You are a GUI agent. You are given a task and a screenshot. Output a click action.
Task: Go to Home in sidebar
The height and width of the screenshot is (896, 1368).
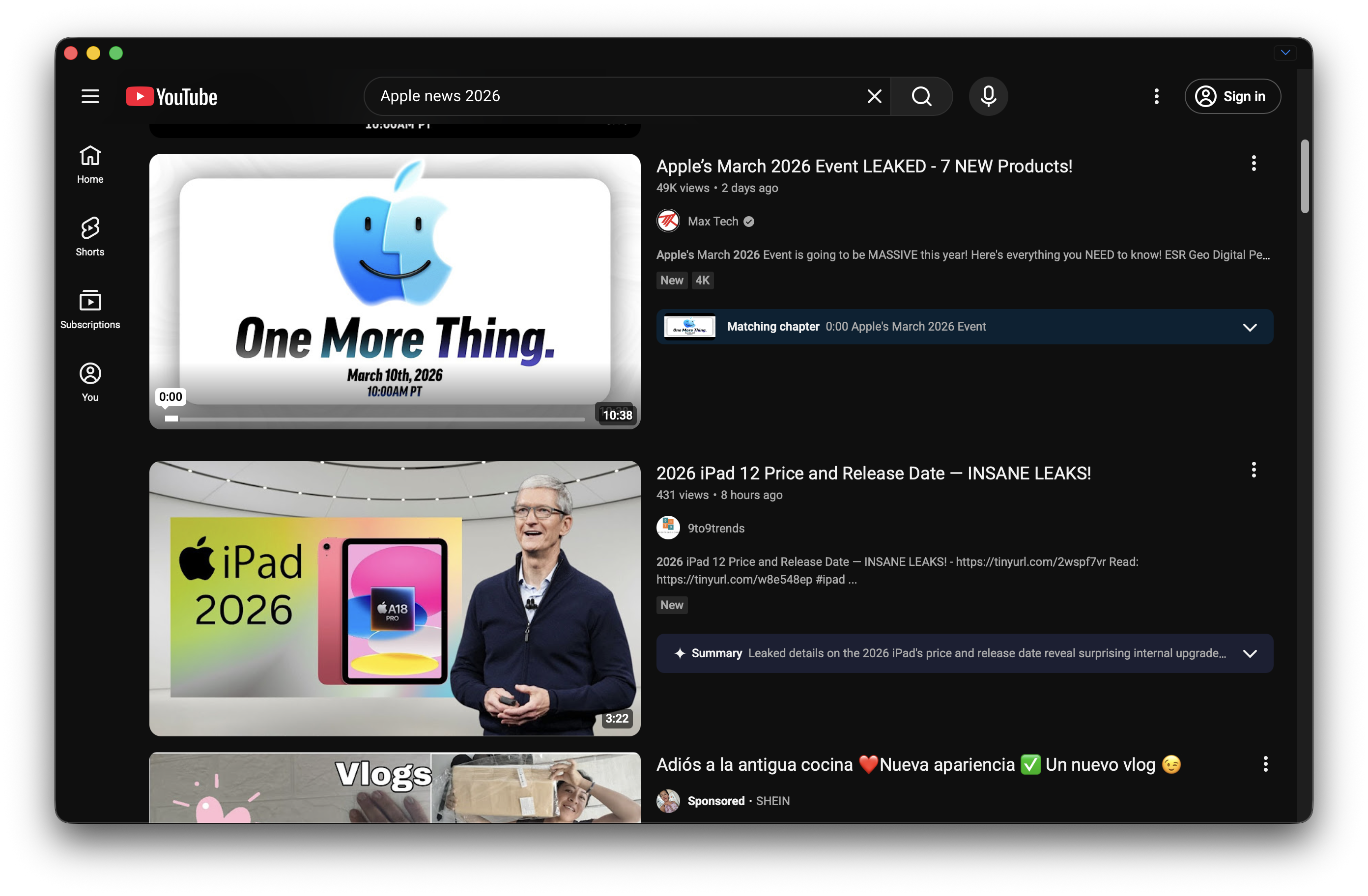90,165
